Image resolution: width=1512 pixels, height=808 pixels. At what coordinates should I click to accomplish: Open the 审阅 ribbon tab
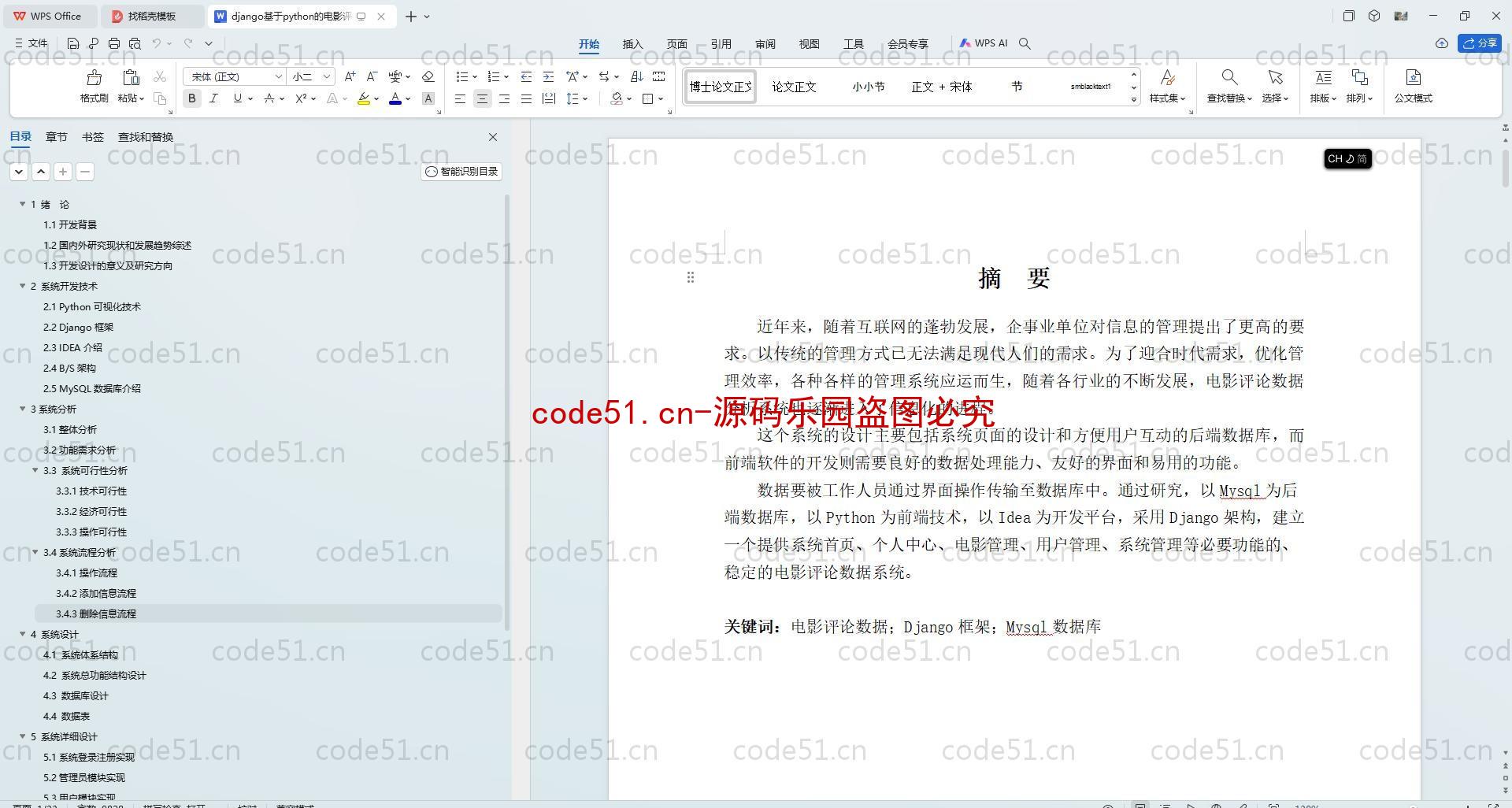765,44
